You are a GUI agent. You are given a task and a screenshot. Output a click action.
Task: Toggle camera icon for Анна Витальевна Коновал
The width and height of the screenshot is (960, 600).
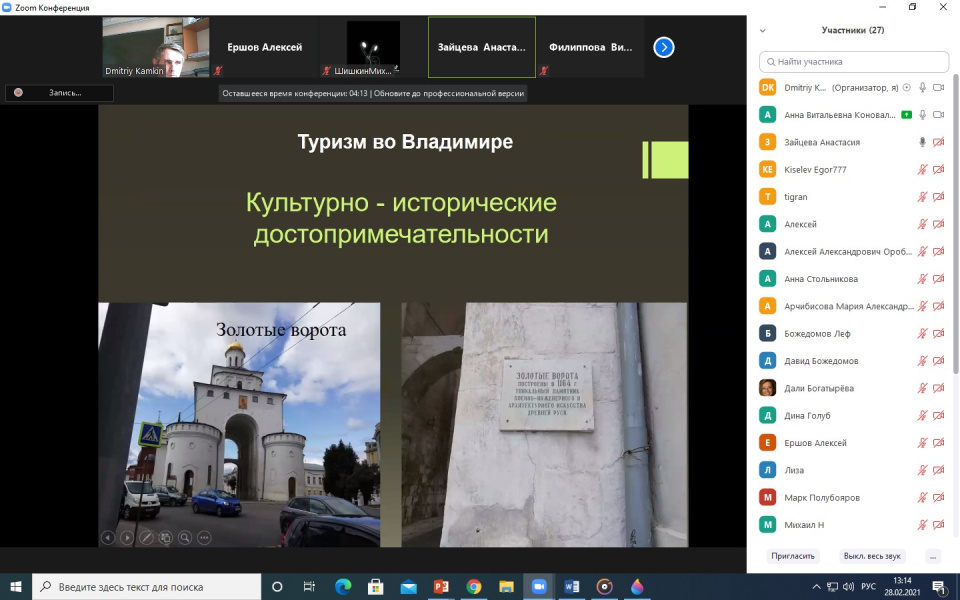click(938, 114)
